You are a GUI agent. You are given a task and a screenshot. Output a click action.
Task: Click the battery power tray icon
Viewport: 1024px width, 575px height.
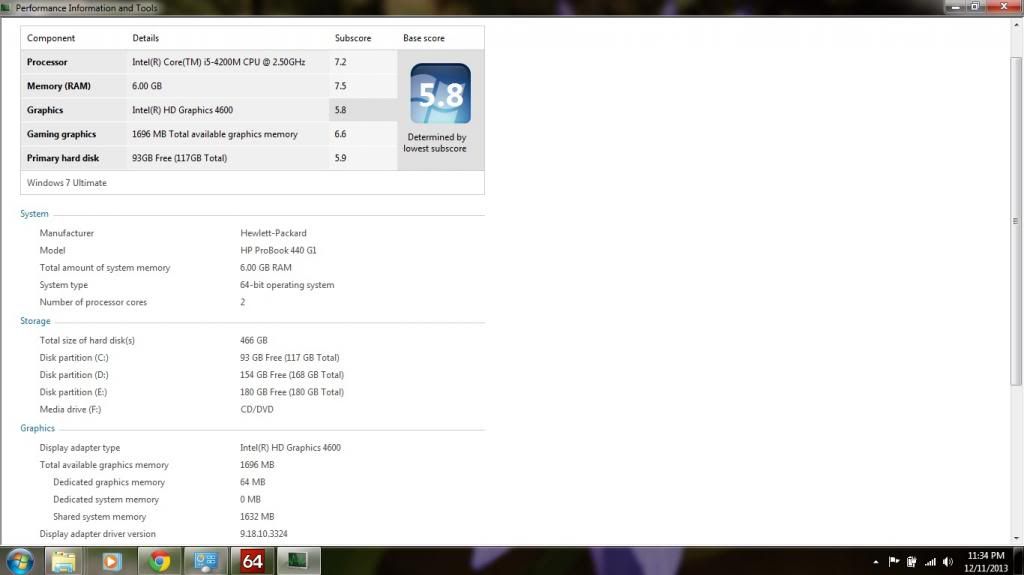[x=911, y=561]
